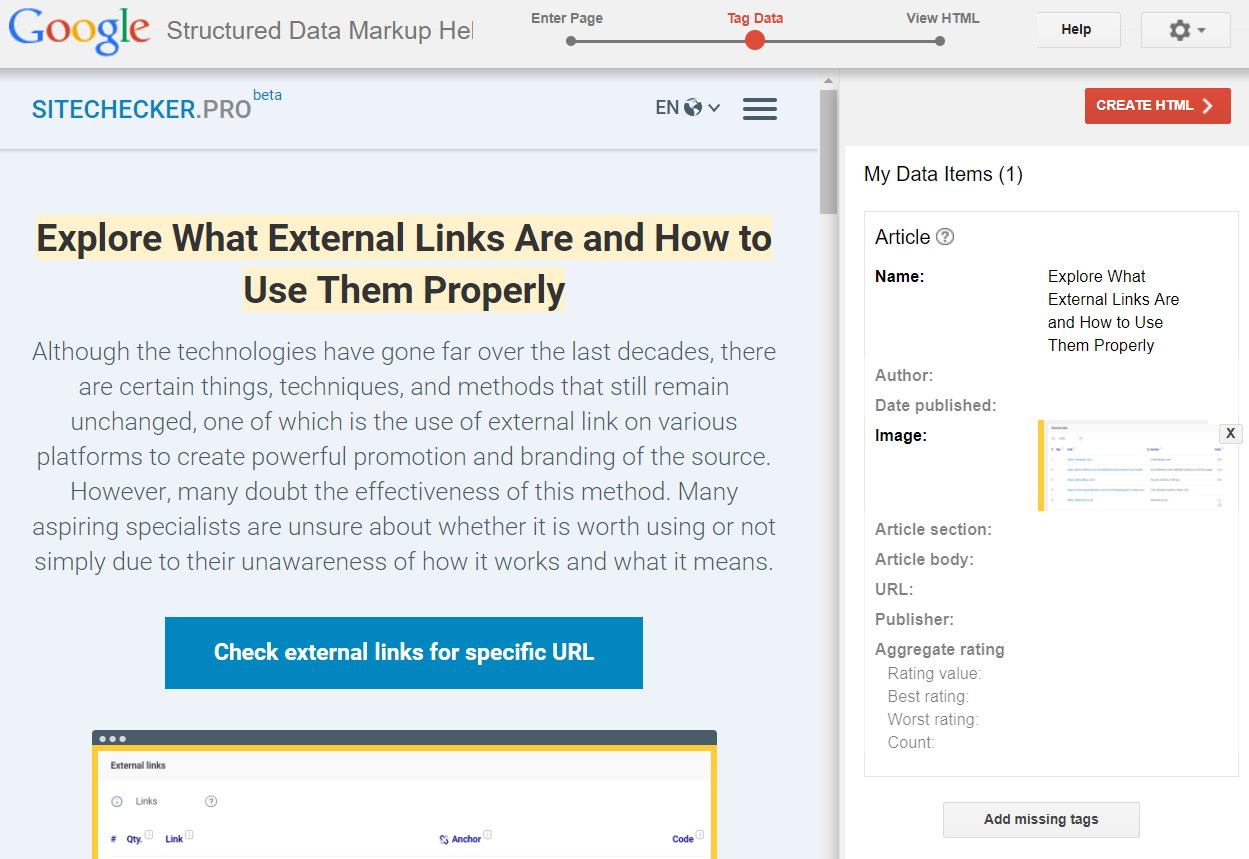1249x859 pixels.
Task: Click the Publisher field label
Action: pos(914,620)
